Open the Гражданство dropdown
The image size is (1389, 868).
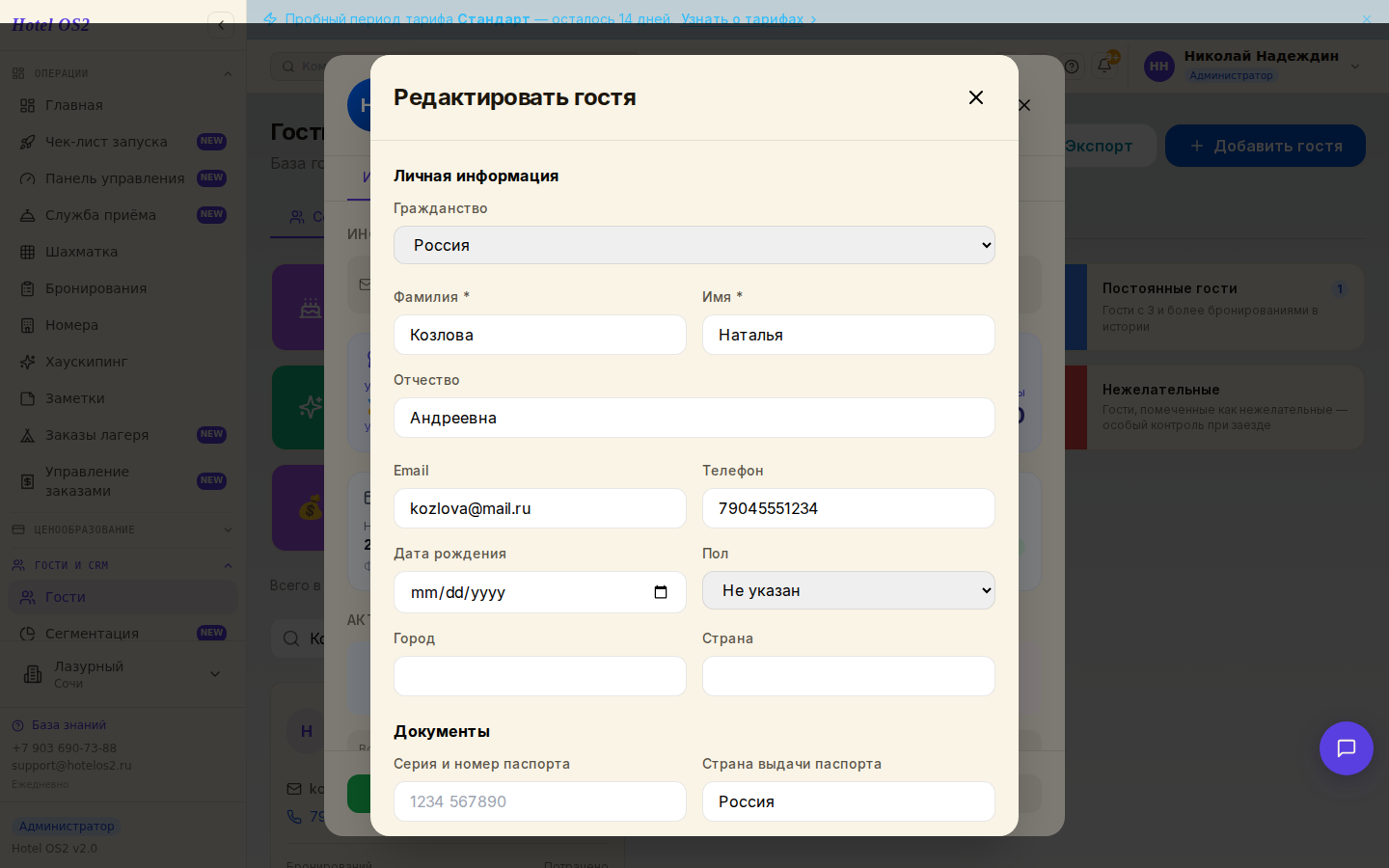pyautogui.click(x=694, y=245)
